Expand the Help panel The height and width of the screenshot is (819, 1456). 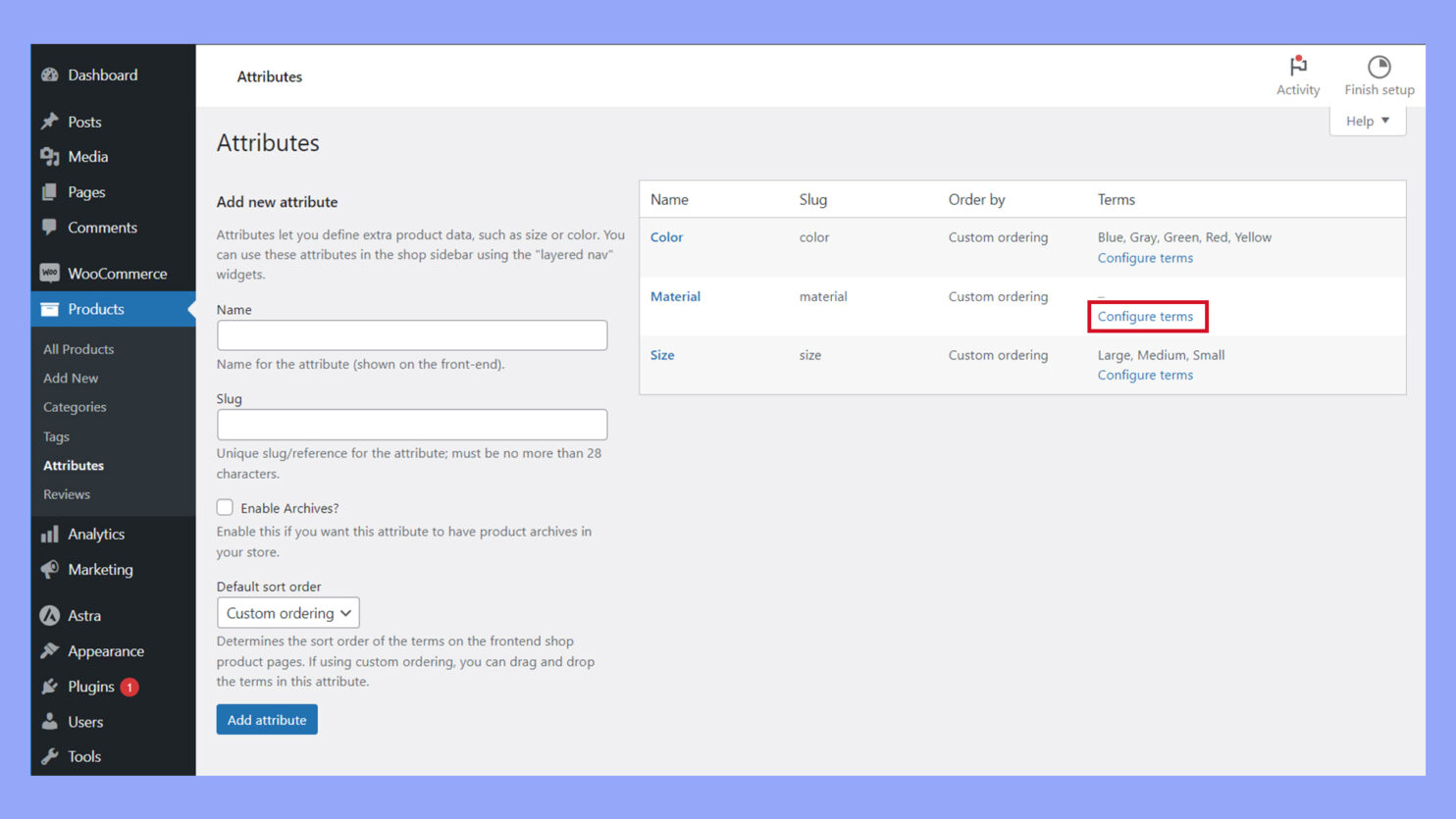point(1367,120)
